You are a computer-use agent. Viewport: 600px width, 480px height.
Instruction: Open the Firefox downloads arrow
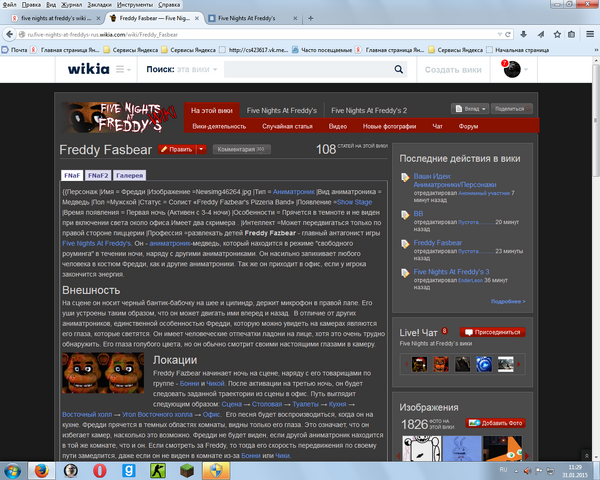(523, 34)
